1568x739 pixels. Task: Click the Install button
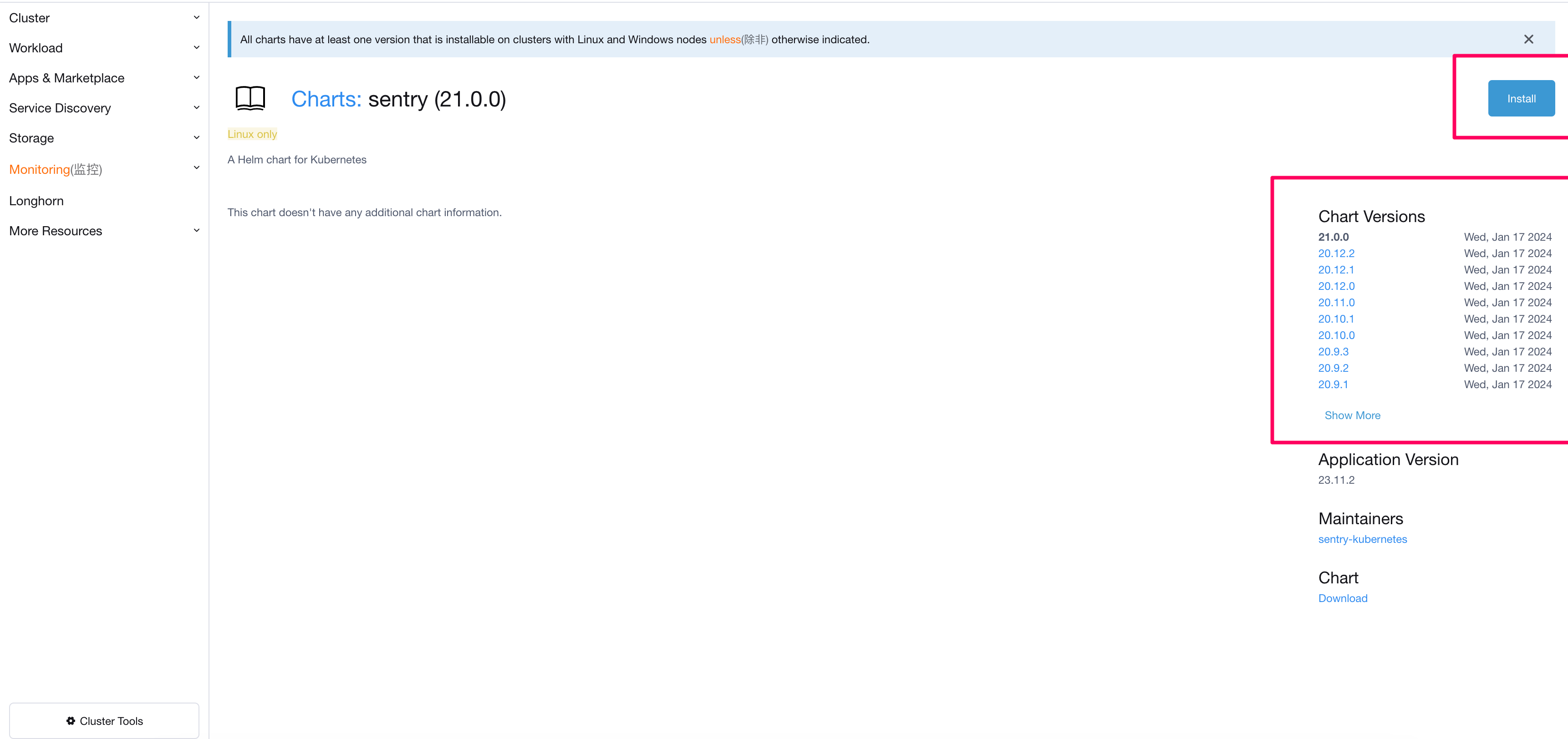pos(1521,99)
